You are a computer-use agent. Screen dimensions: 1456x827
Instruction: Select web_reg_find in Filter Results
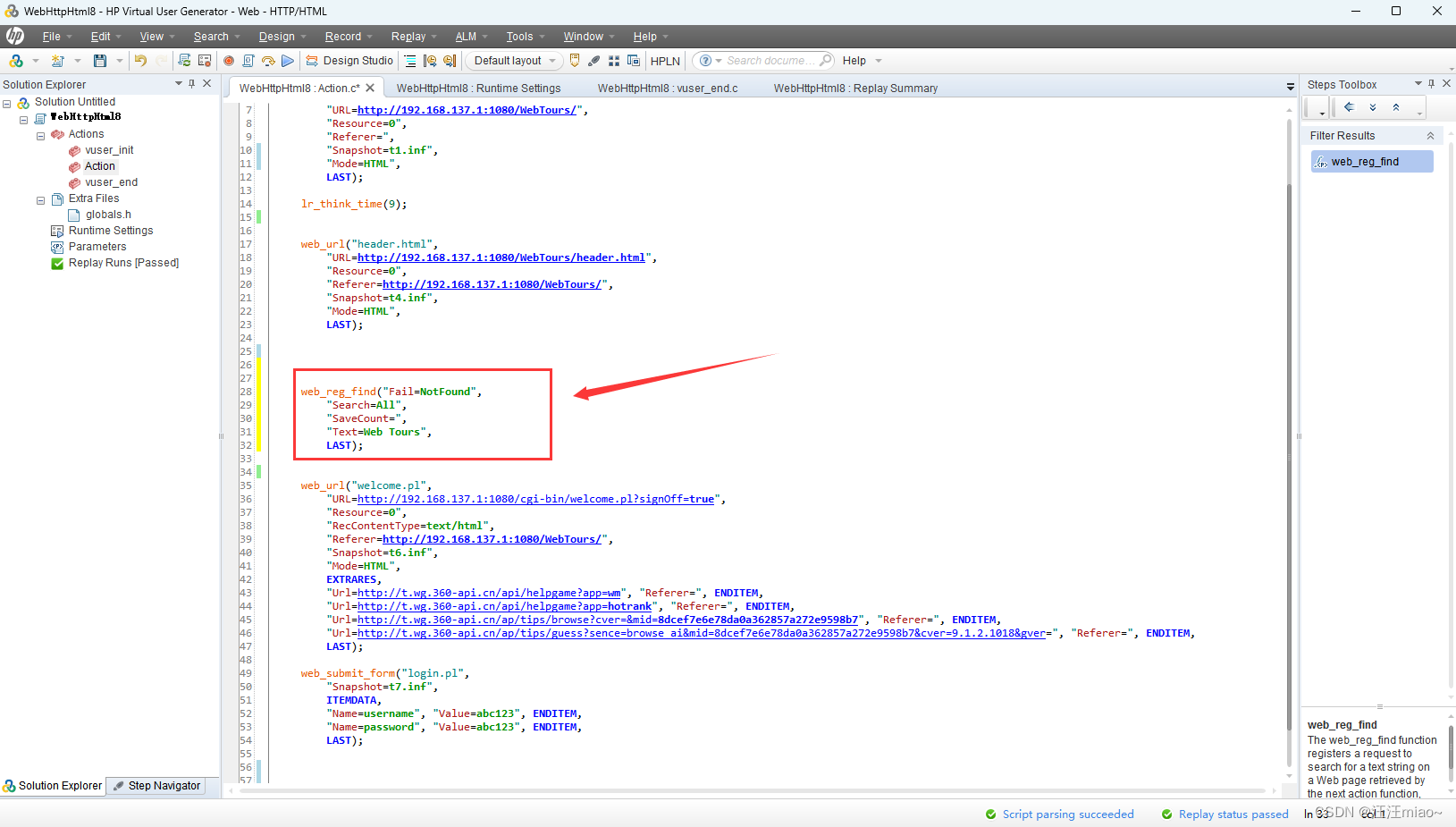(x=1372, y=162)
